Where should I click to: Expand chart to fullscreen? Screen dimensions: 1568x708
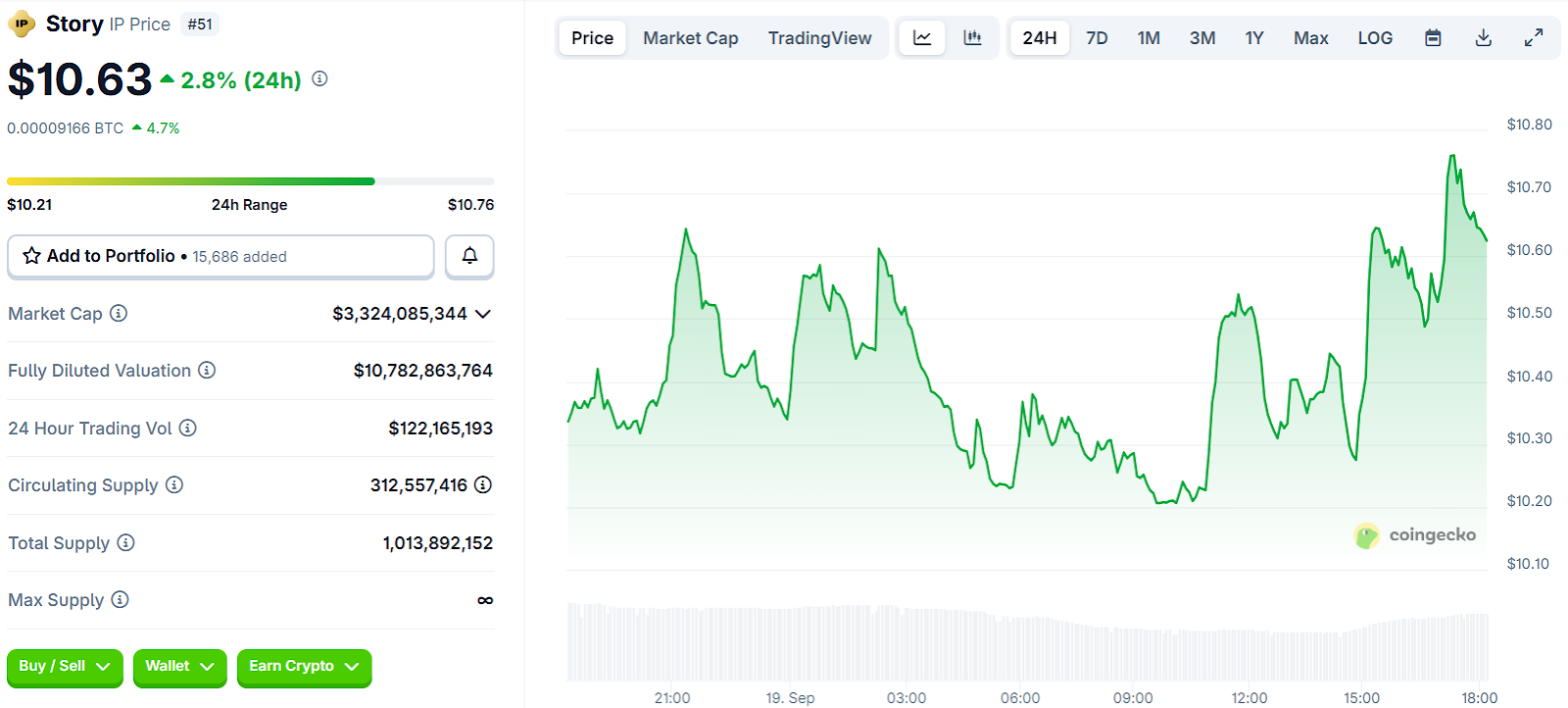(x=1534, y=38)
